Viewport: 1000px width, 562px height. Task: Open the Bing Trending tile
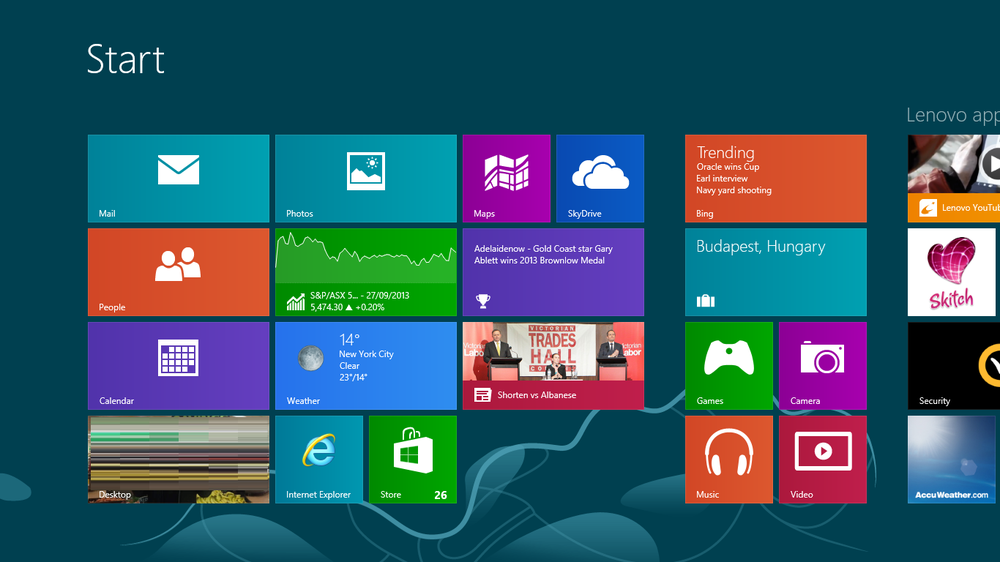(x=776, y=179)
